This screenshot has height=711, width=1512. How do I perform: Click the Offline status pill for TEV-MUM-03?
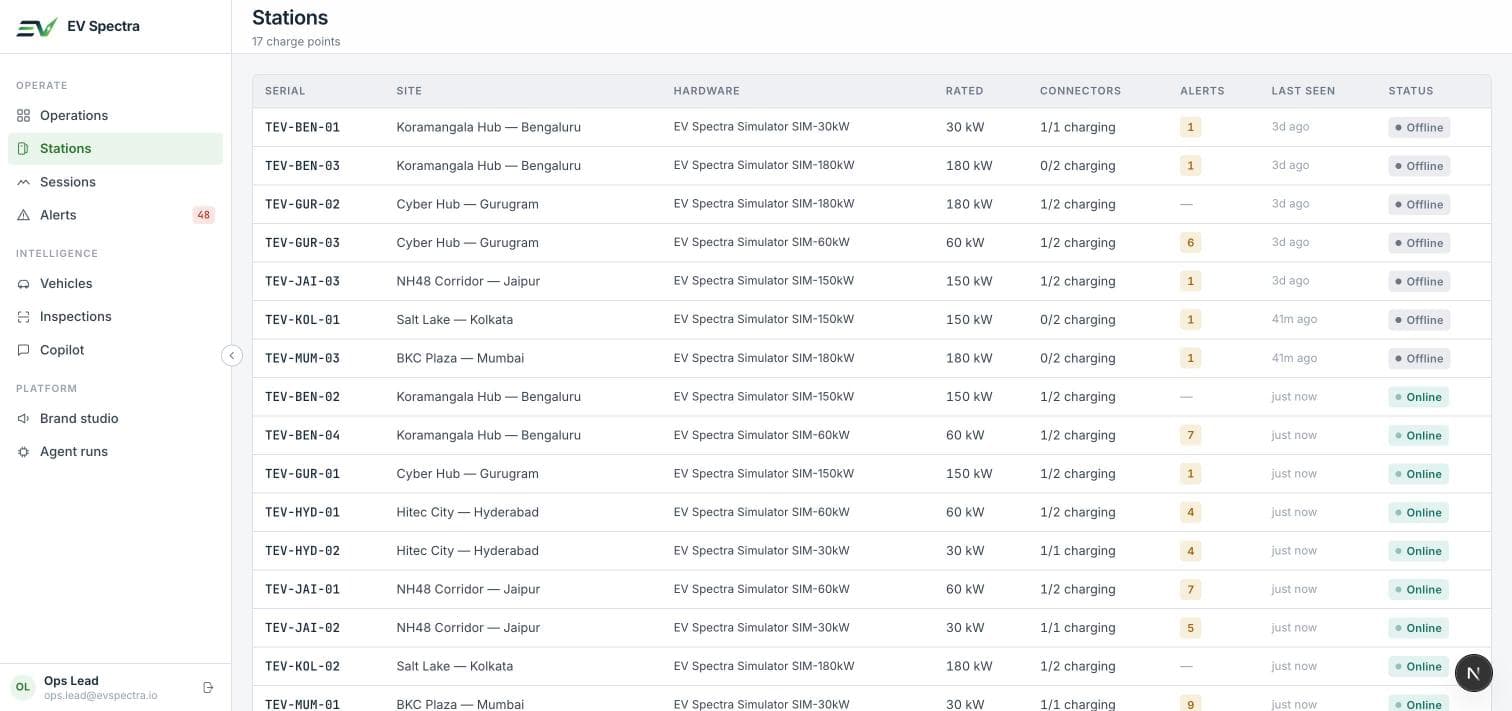(x=1419, y=358)
